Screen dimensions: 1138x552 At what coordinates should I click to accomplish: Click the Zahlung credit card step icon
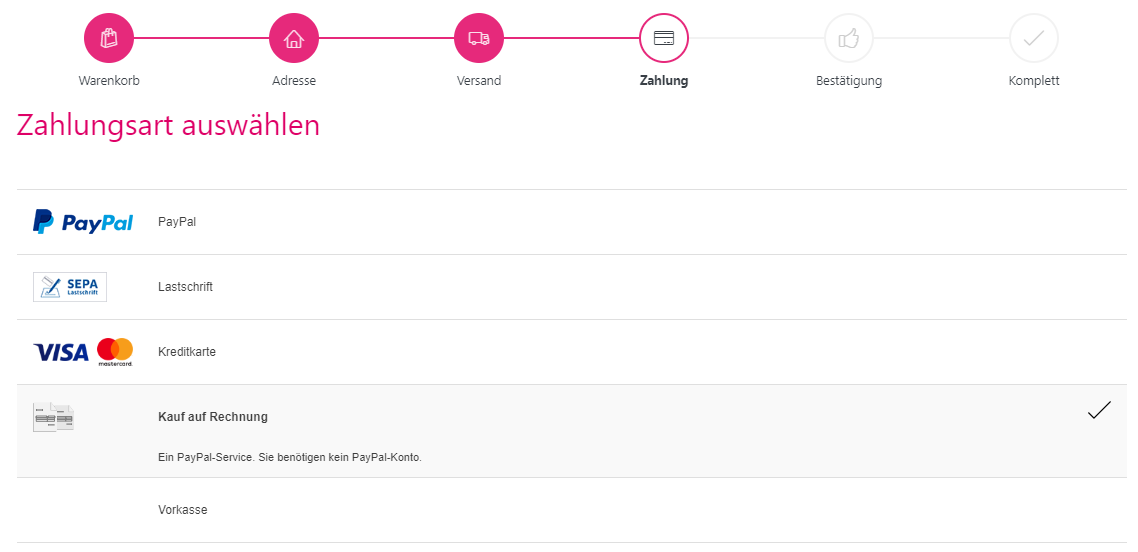coord(664,38)
